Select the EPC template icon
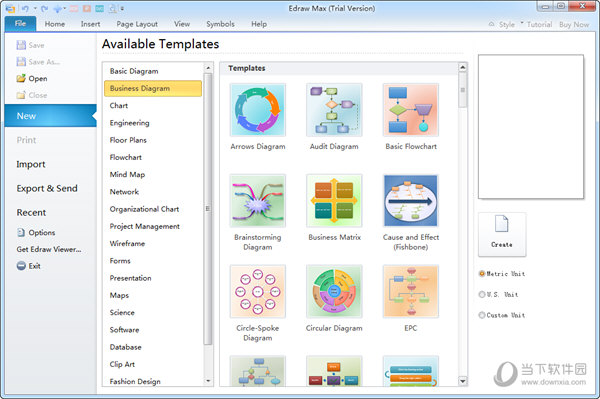Image resolution: width=600 pixels, height=399 pixels. tap(411, 292)
